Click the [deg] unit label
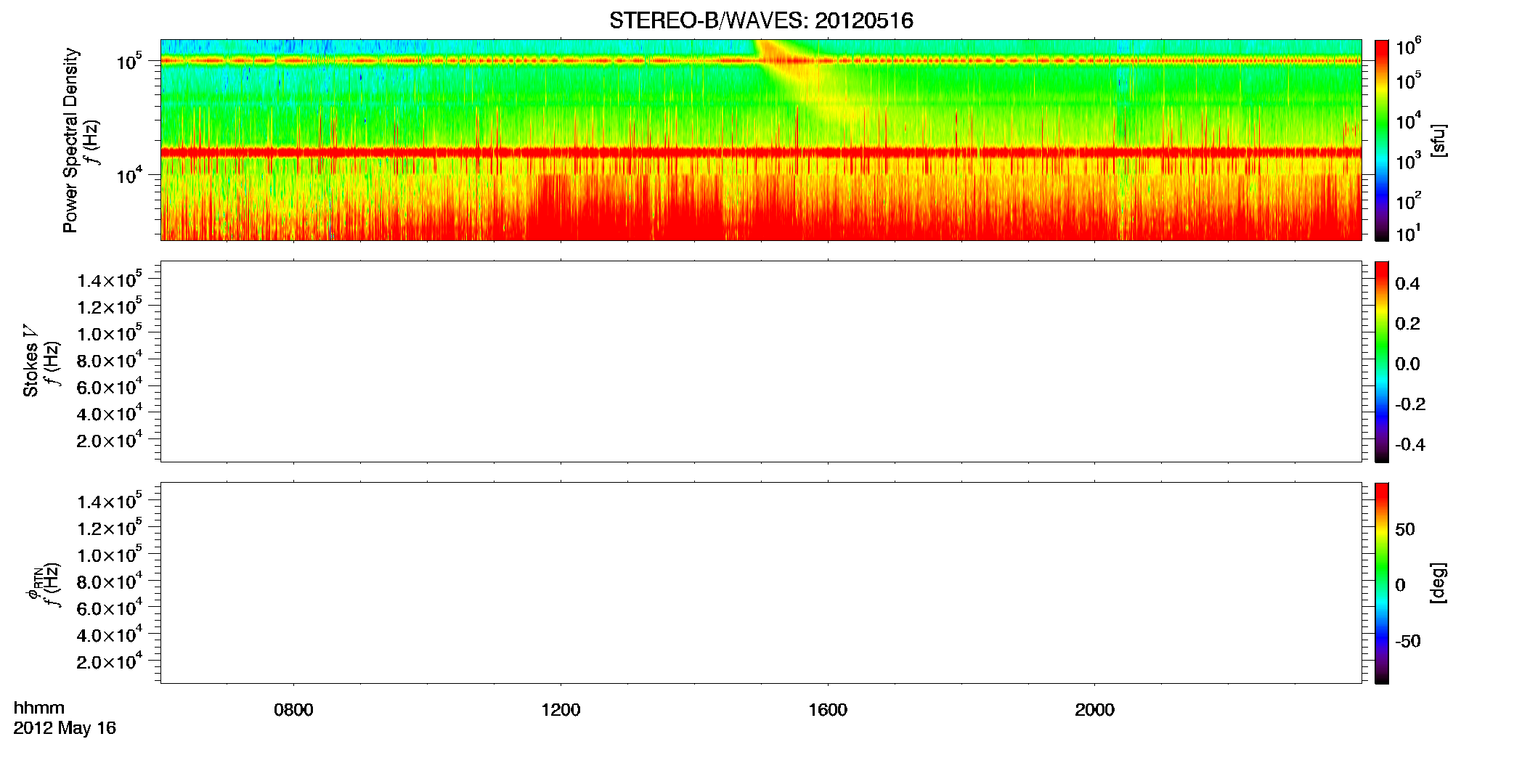 click(1438, 583)
